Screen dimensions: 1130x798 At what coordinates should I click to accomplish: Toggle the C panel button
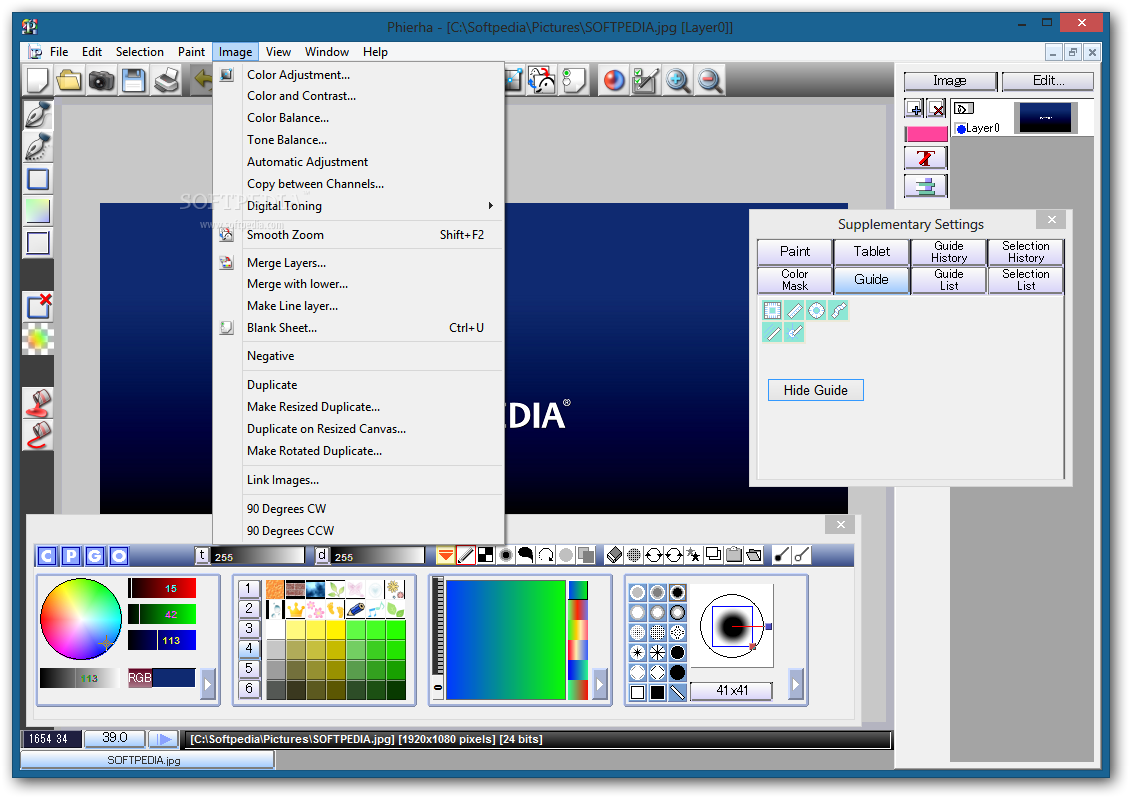coord(47,555)
